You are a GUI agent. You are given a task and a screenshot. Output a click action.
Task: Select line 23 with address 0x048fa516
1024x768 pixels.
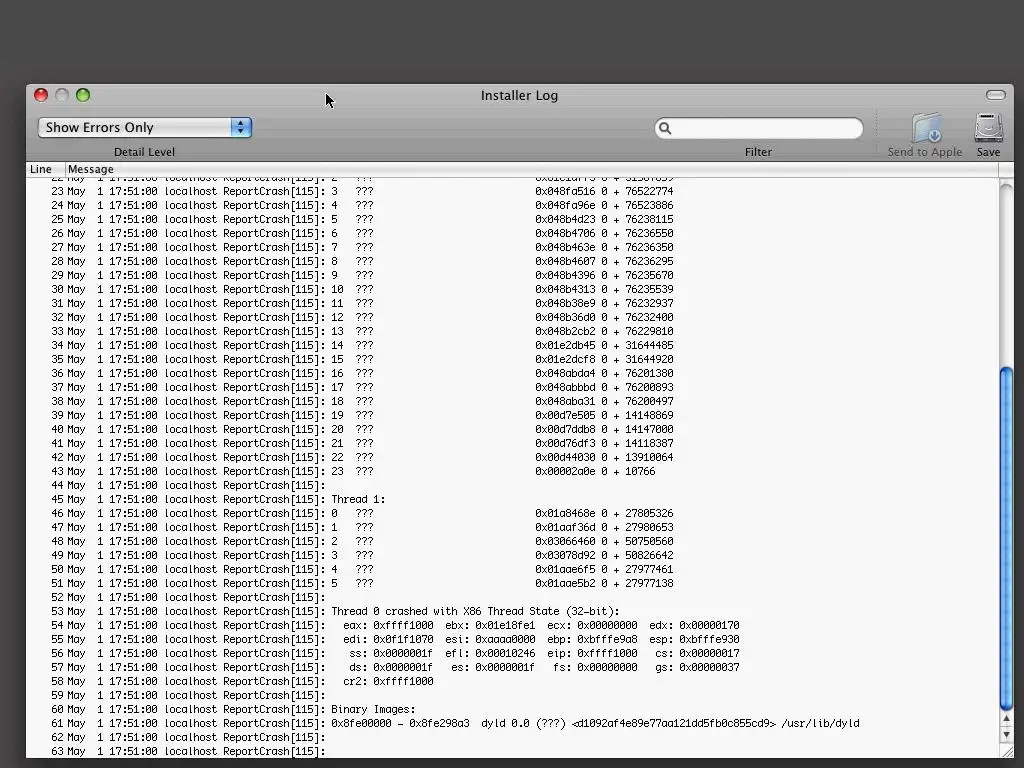click(x=512, y=191)
